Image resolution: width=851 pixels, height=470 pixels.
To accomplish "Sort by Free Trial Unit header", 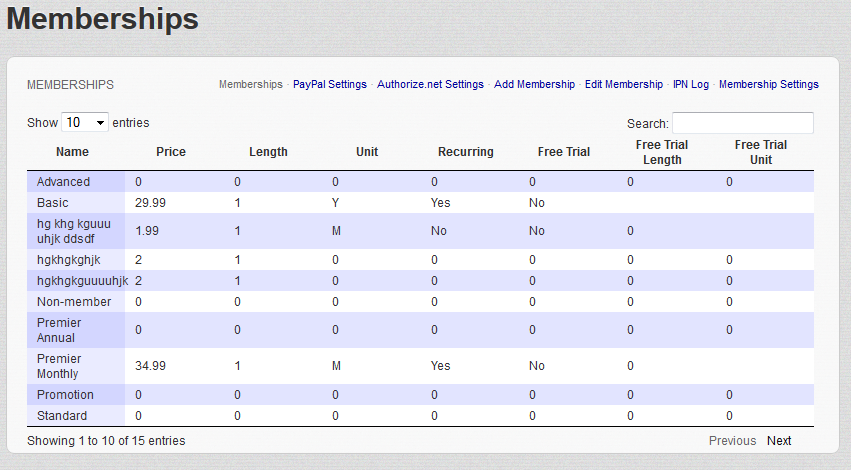I will (x=761, y=152).
